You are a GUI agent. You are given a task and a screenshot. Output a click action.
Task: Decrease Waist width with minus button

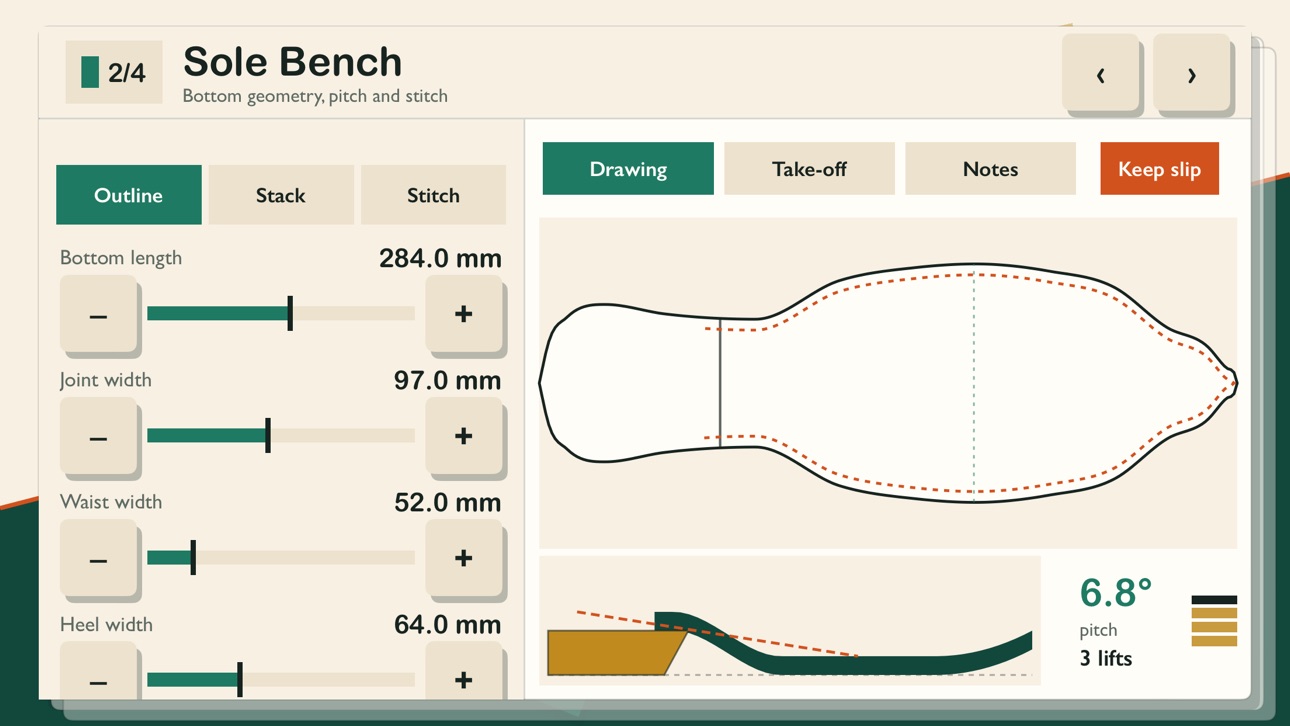tap(98, 558)
